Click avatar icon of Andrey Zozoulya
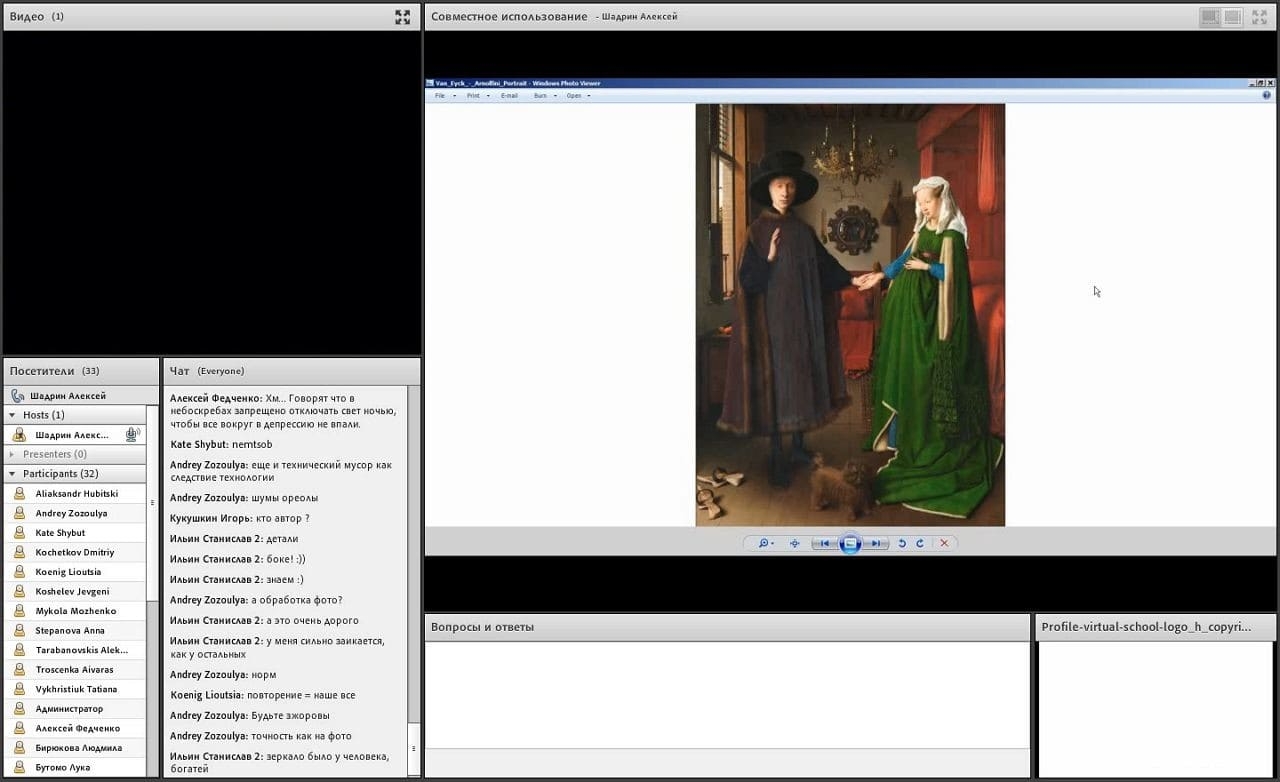 [x=19, y=513]
